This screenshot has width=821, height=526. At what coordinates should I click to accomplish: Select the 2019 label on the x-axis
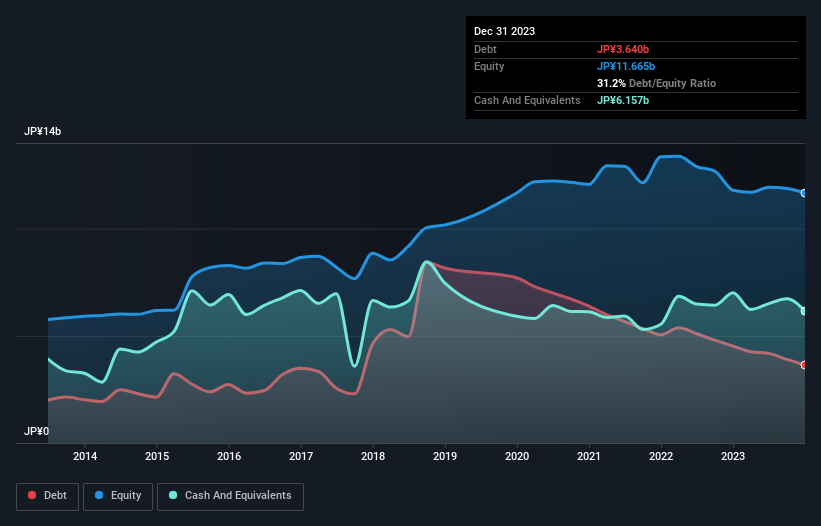(445, 456)
